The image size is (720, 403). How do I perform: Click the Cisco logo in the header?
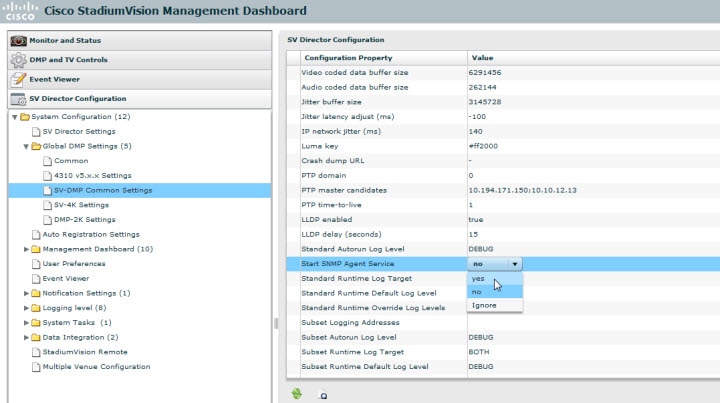tap(20, 11)
